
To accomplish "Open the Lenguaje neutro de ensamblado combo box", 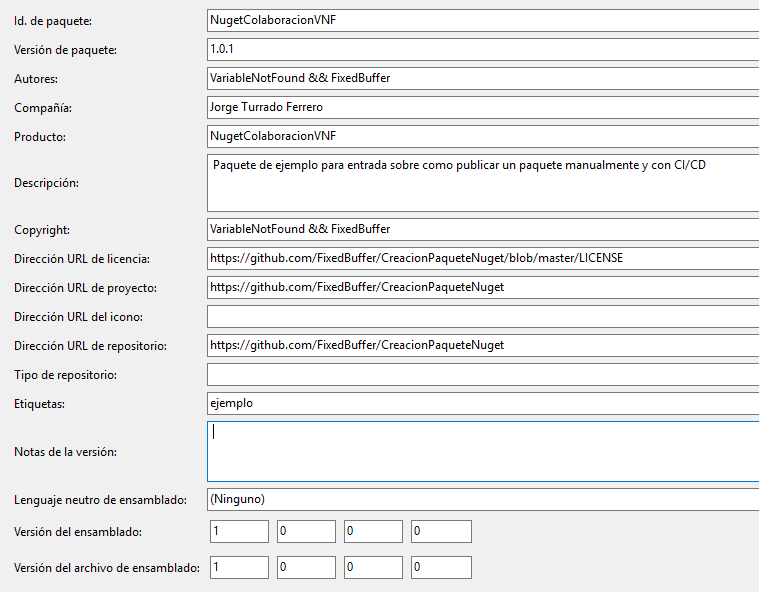I will coord(483,500).
